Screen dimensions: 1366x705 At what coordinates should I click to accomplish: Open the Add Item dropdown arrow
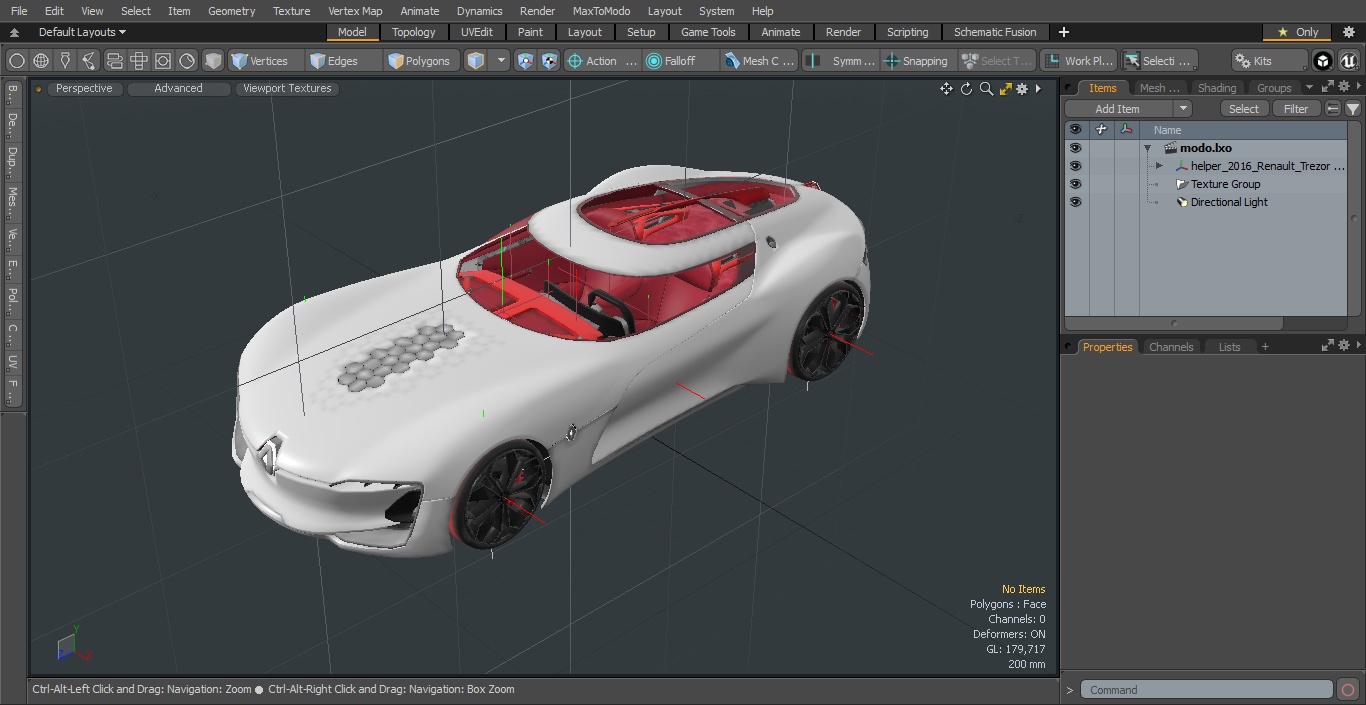tap(1183, 109)
